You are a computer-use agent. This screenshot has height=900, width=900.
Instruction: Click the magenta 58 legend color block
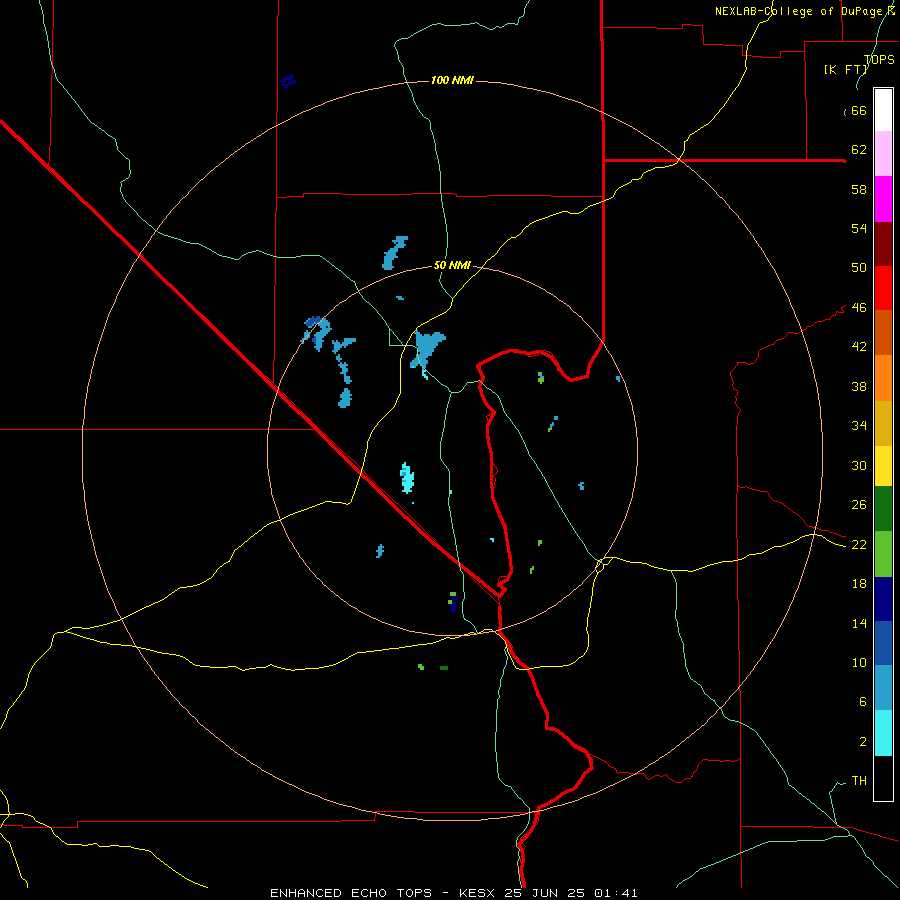883,198
